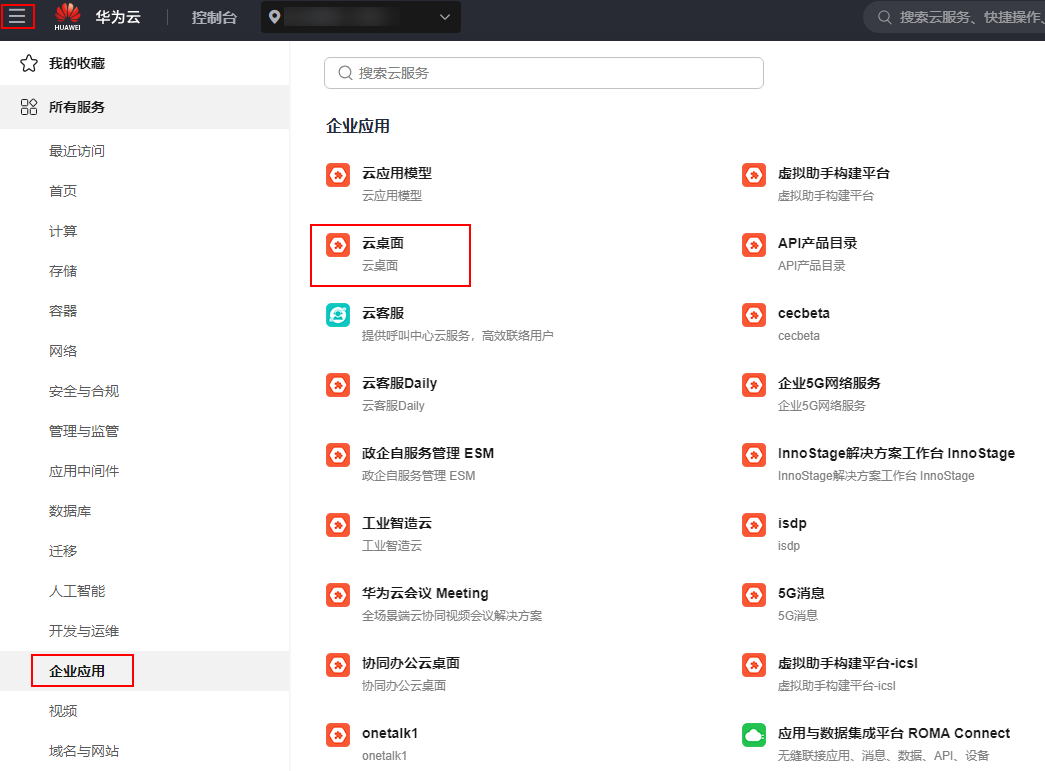The image size is (1045, 771).
Task: Click the grid icon for 所有服务
Action: click(29, 107)
